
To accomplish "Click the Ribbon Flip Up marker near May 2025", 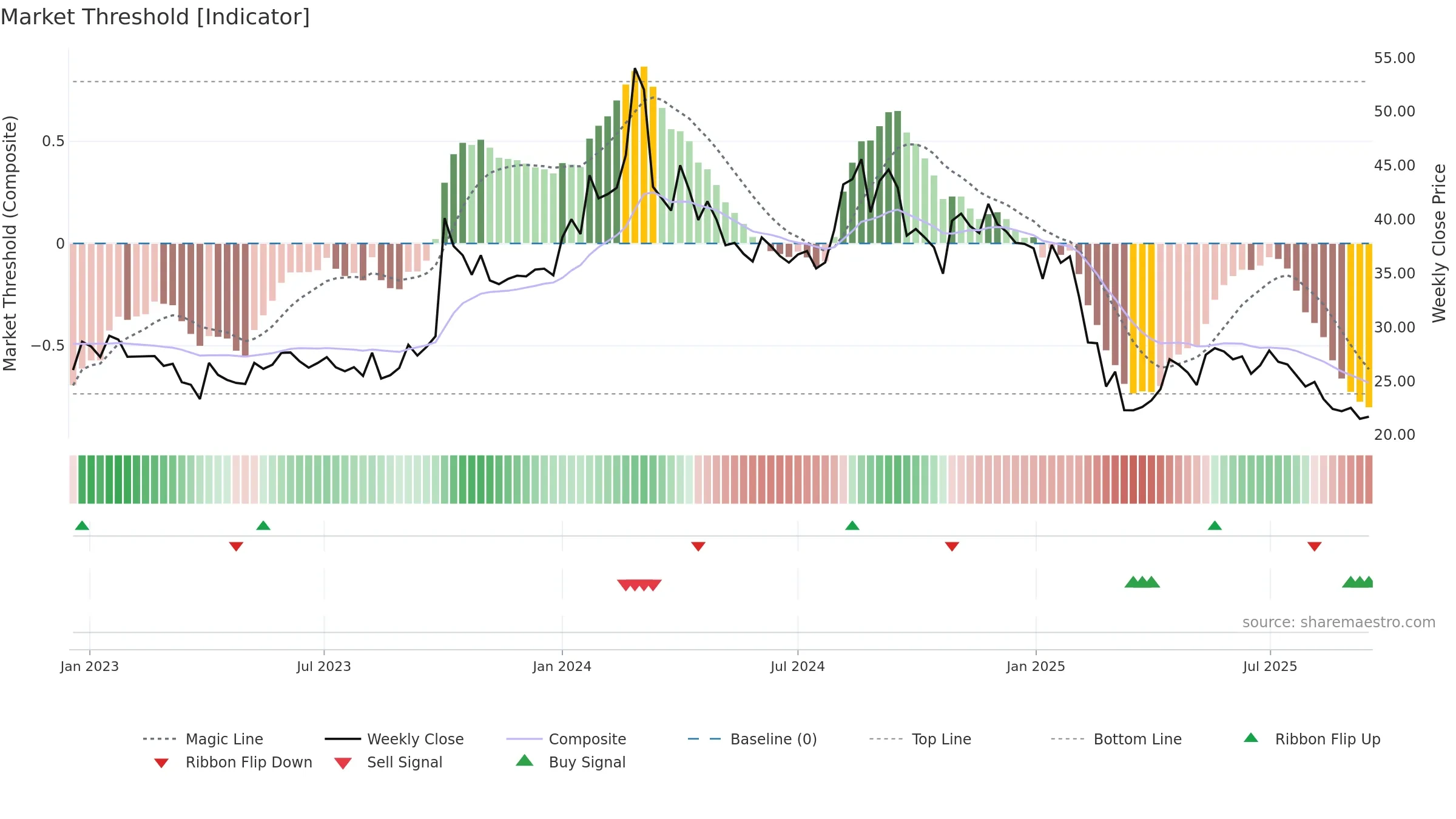I will (1215, 525).
